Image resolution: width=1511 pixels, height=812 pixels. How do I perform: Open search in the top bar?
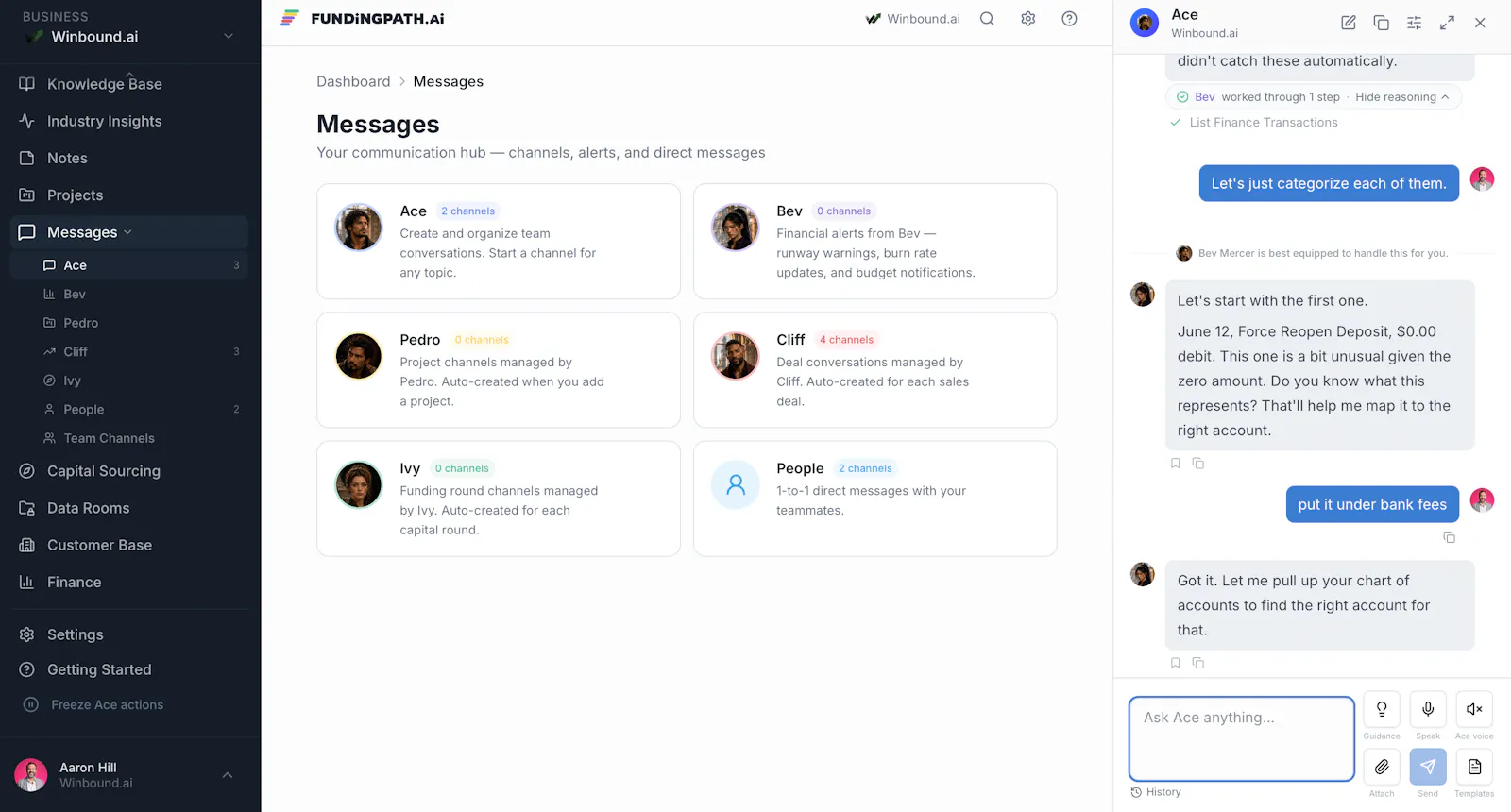[x=987, y=19]
